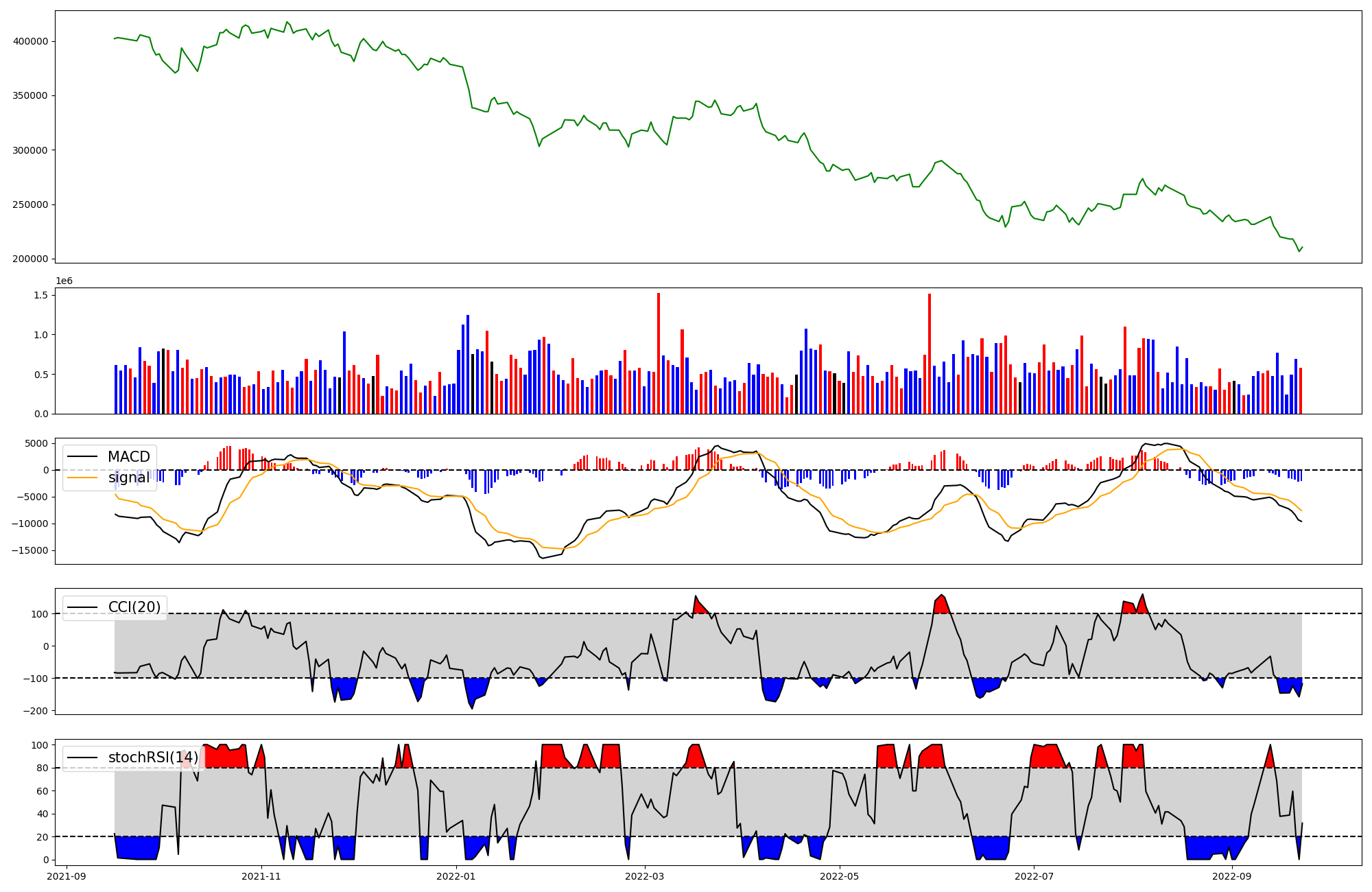The height and width of the screenshot is (892, 1372).
Task: Click the 400000 price axis label
Action: tap(31, 41)
